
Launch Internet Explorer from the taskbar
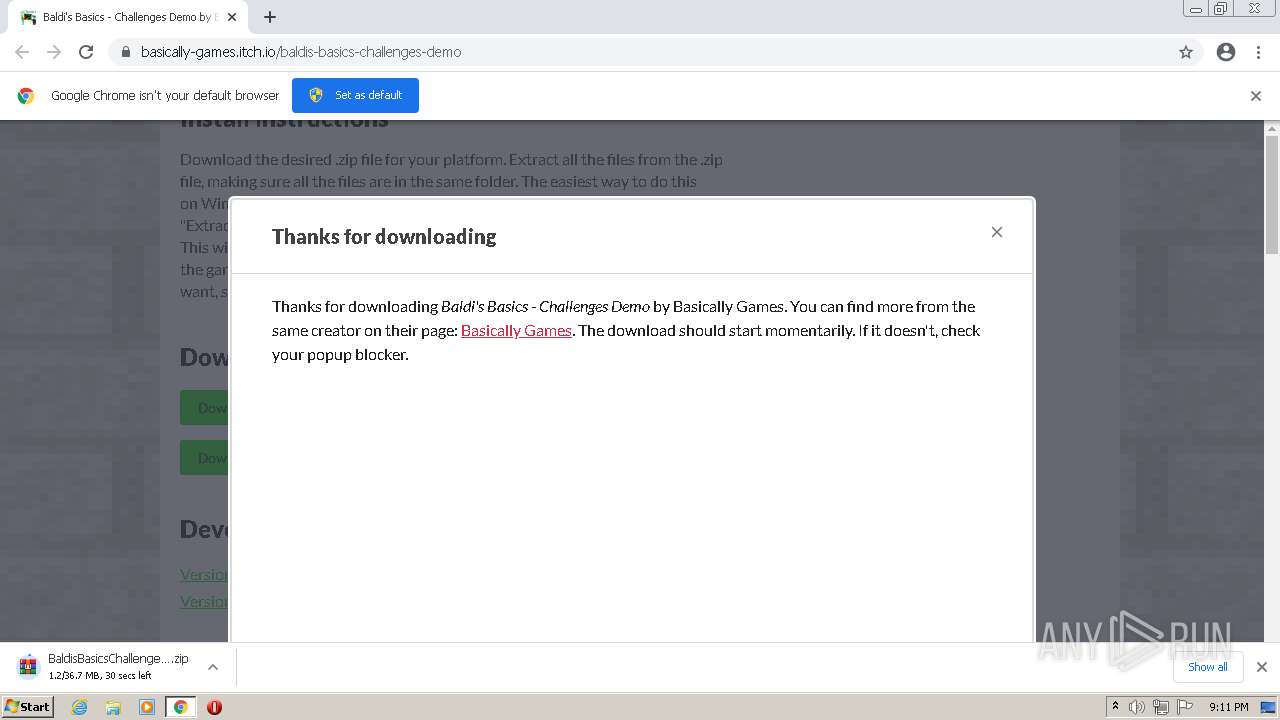click(x=80, y=707)
